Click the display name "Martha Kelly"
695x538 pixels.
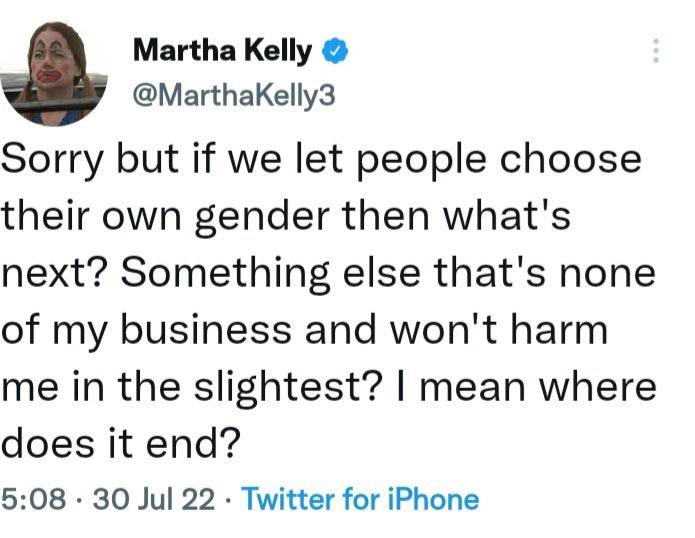click(222, 49)
